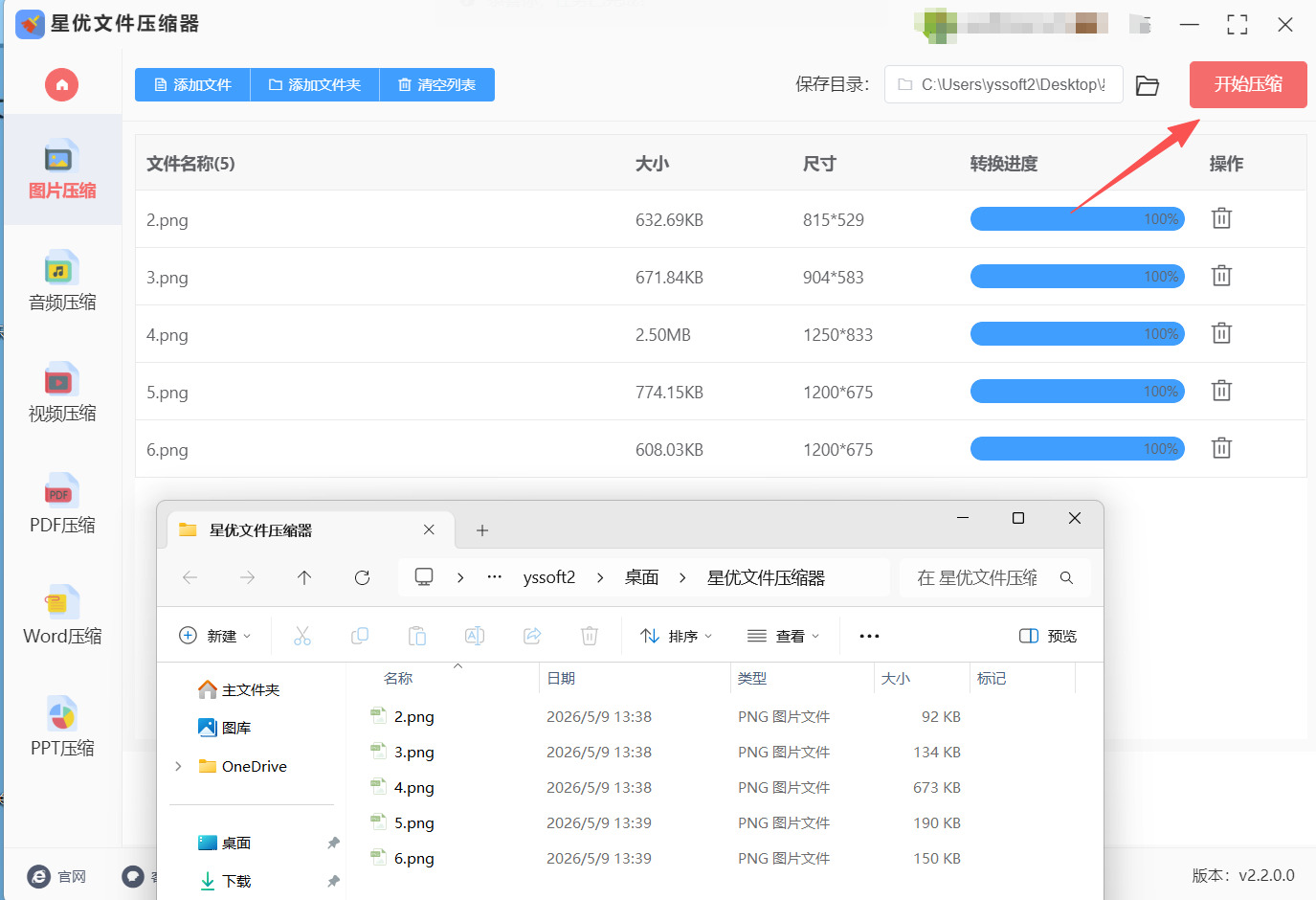
Task: Open PDF压缩 module
Action: click(x=62, y=505)
